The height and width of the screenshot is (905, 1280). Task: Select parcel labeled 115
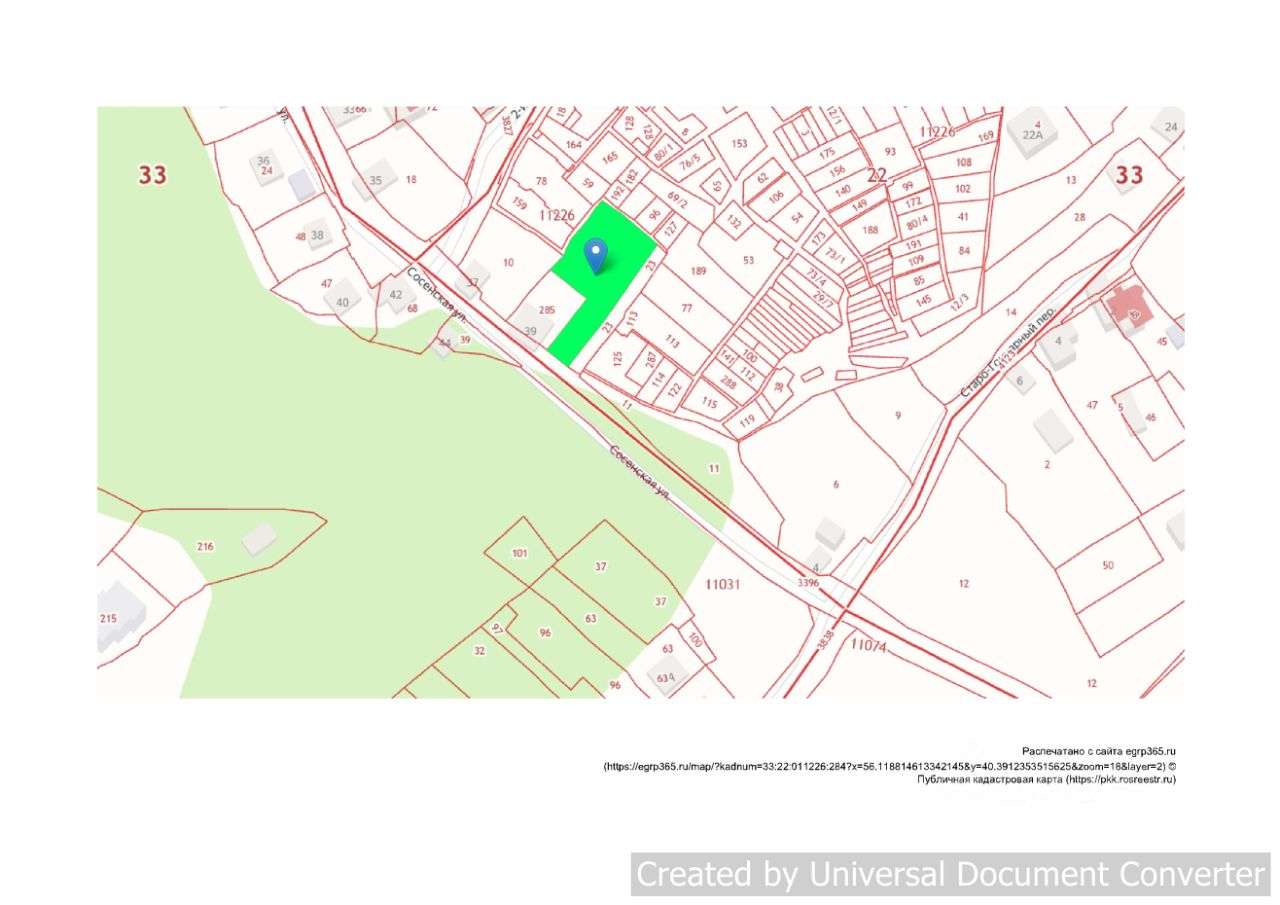coord(709,403)
